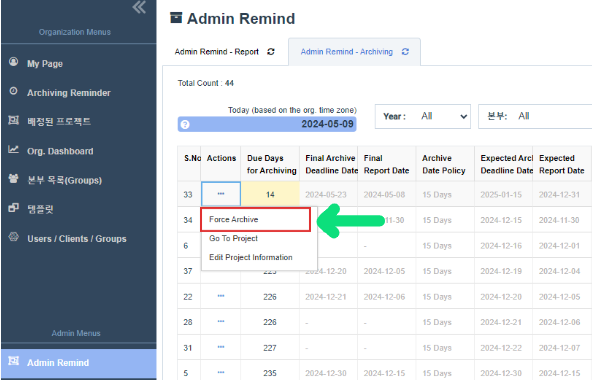Click the Groups people icon

(14, 178)
